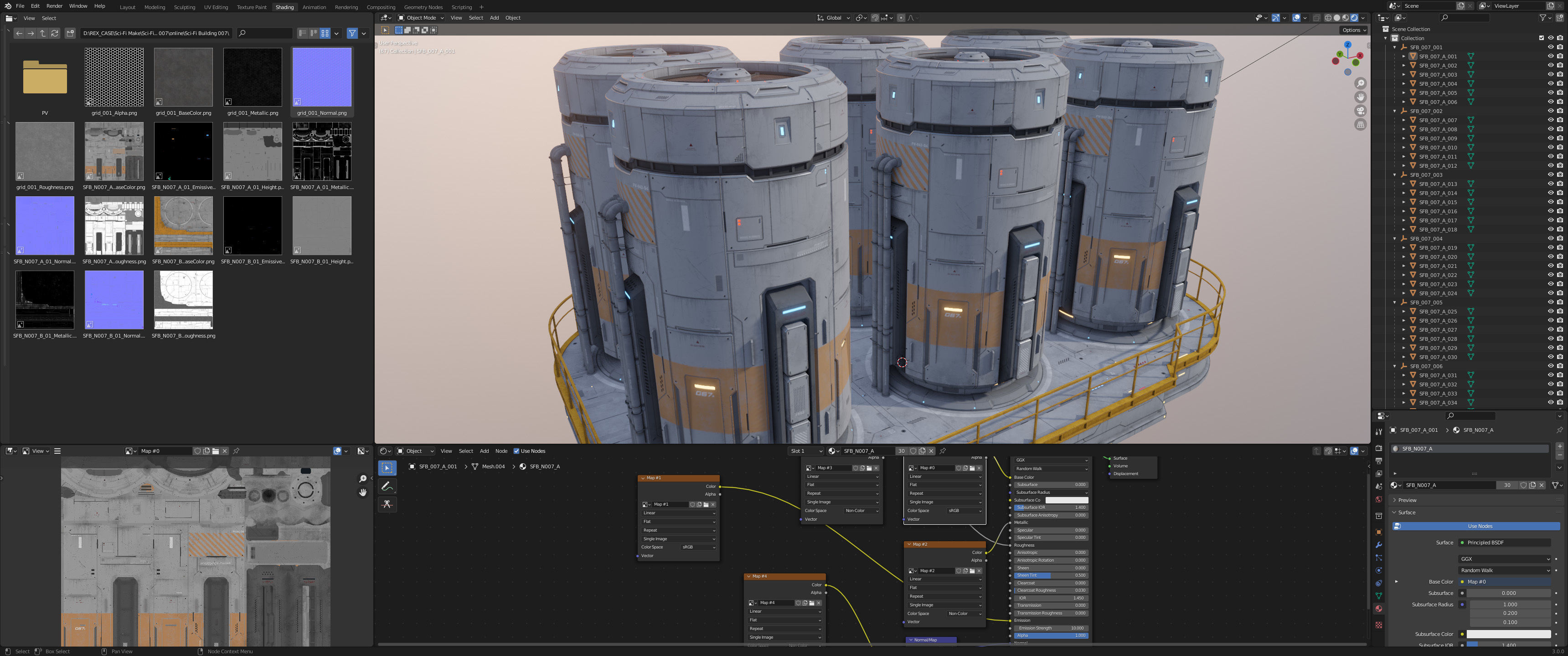The image size is (1568, 656).
Task: Remove material slot with minus button
Action: tap(1559, 455)
